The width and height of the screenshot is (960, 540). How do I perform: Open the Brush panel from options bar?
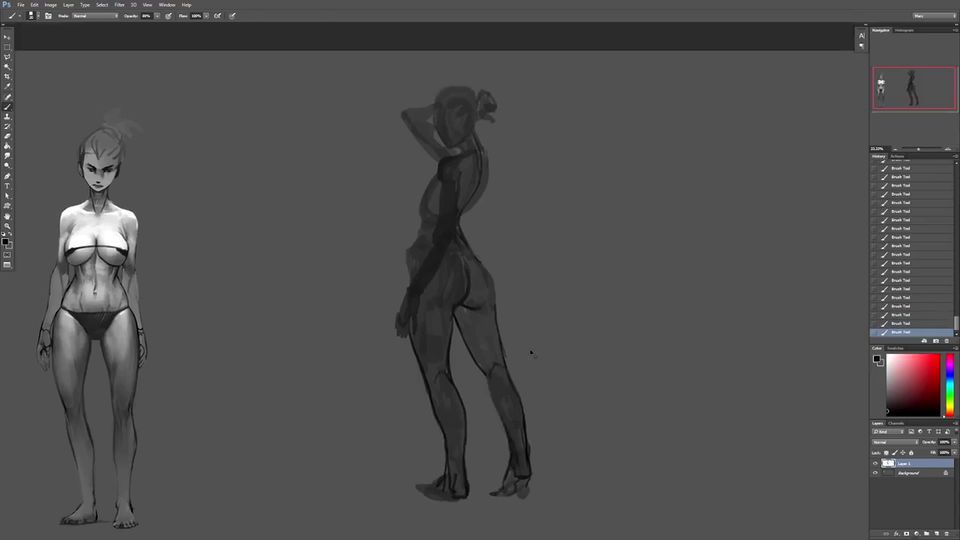point(48,16)
